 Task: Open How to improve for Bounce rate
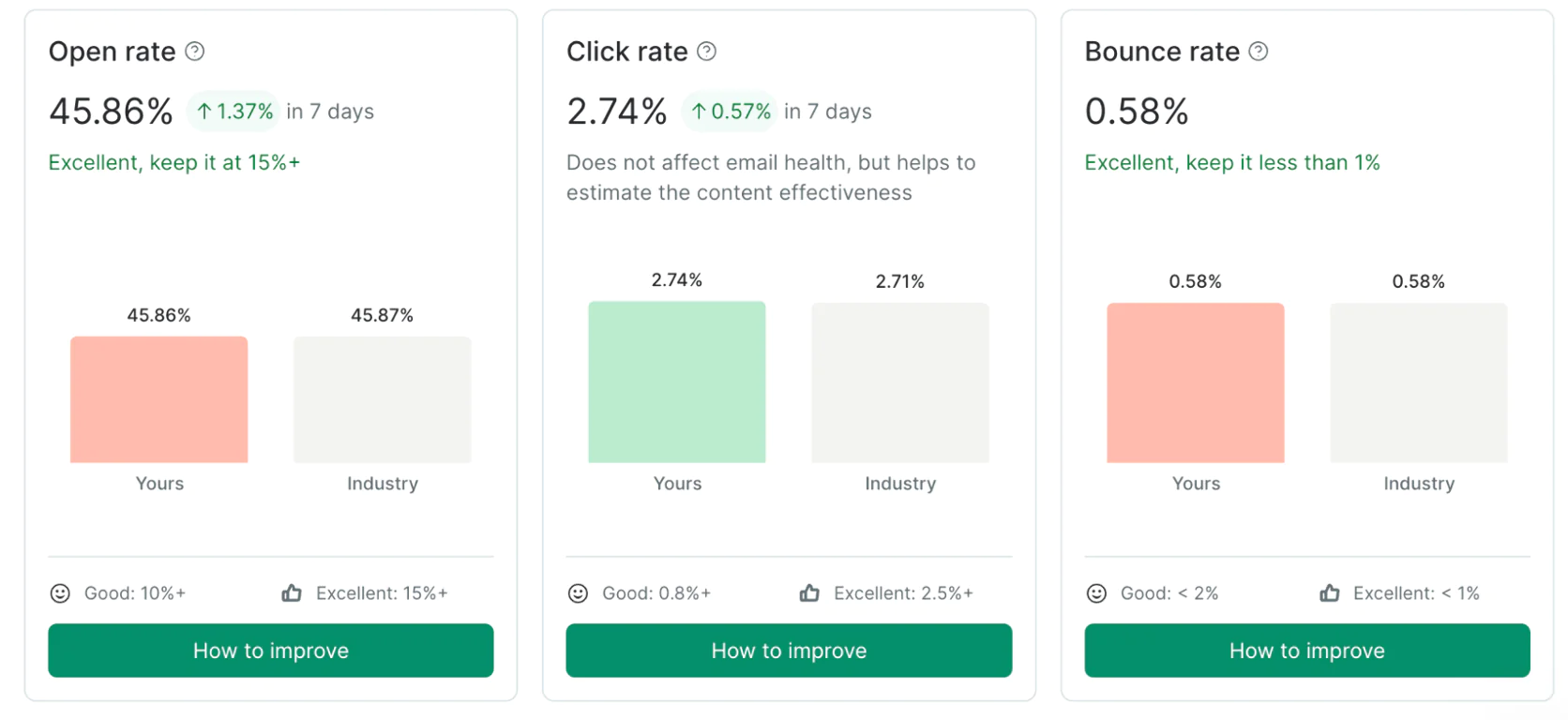click(x=1307, y=651)
